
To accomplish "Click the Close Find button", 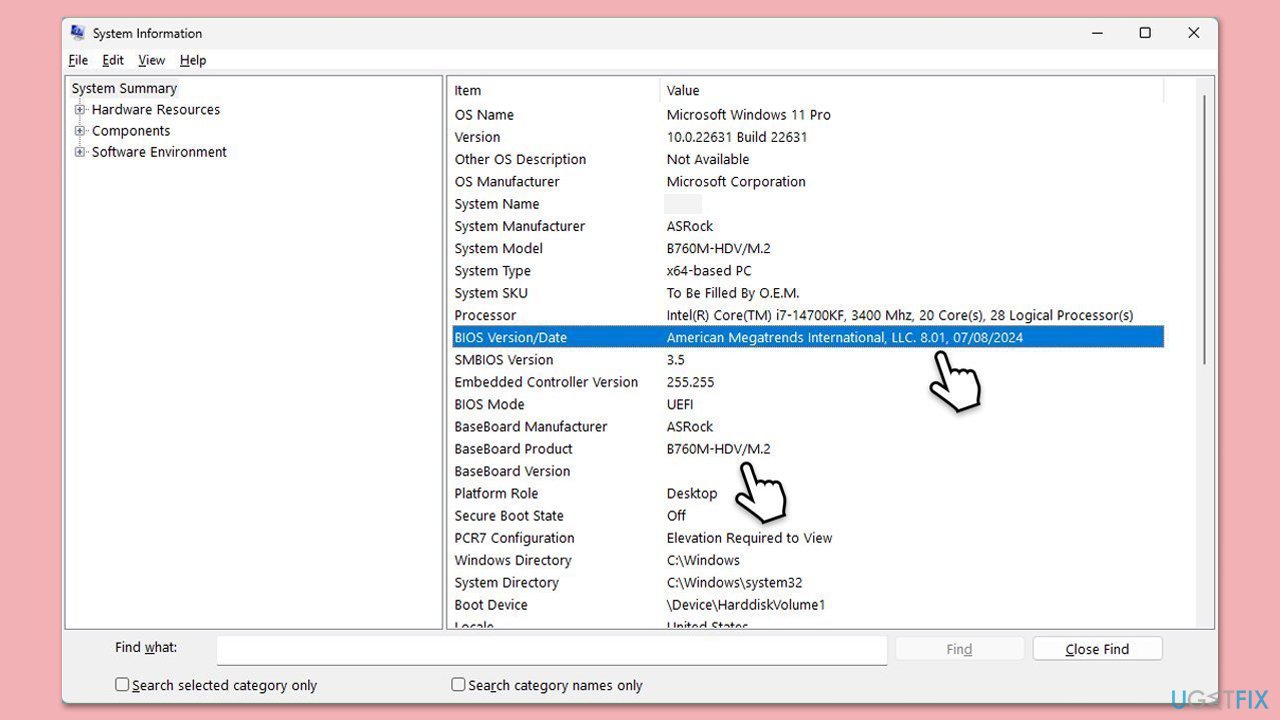I will point(1097,648).
